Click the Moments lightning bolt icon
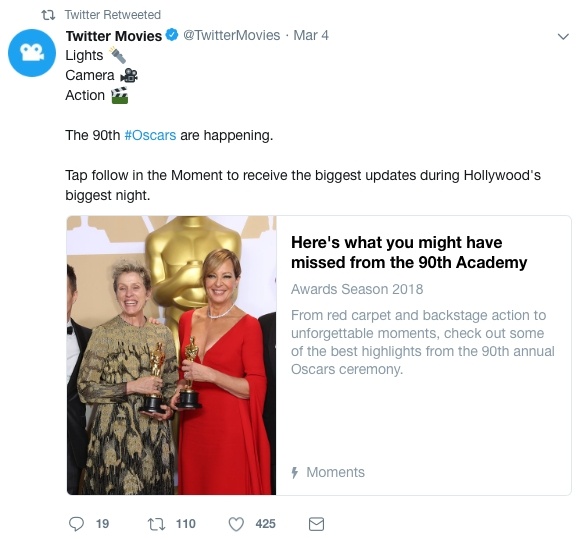 pos(295,472)
